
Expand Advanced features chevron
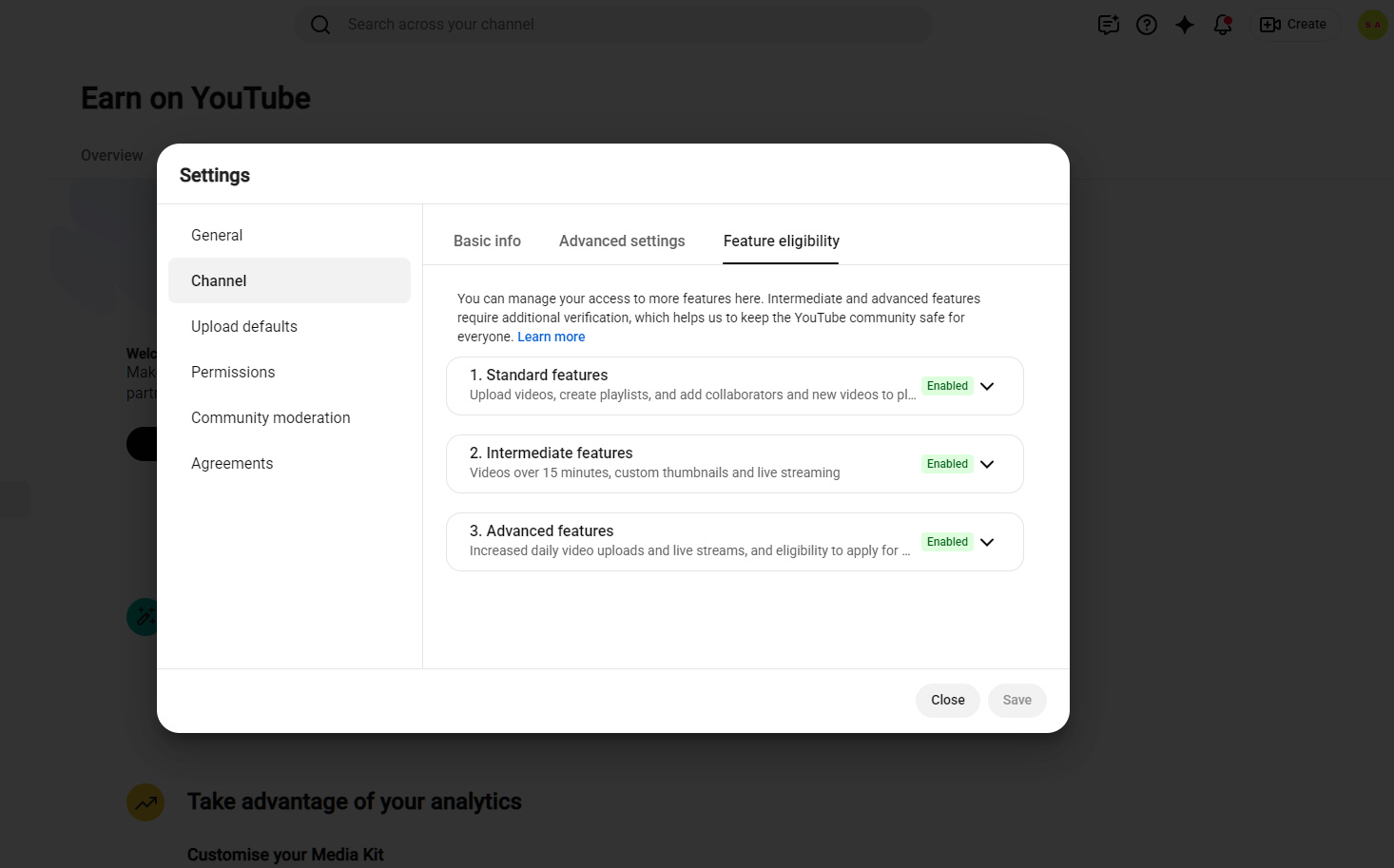point(987,542)
